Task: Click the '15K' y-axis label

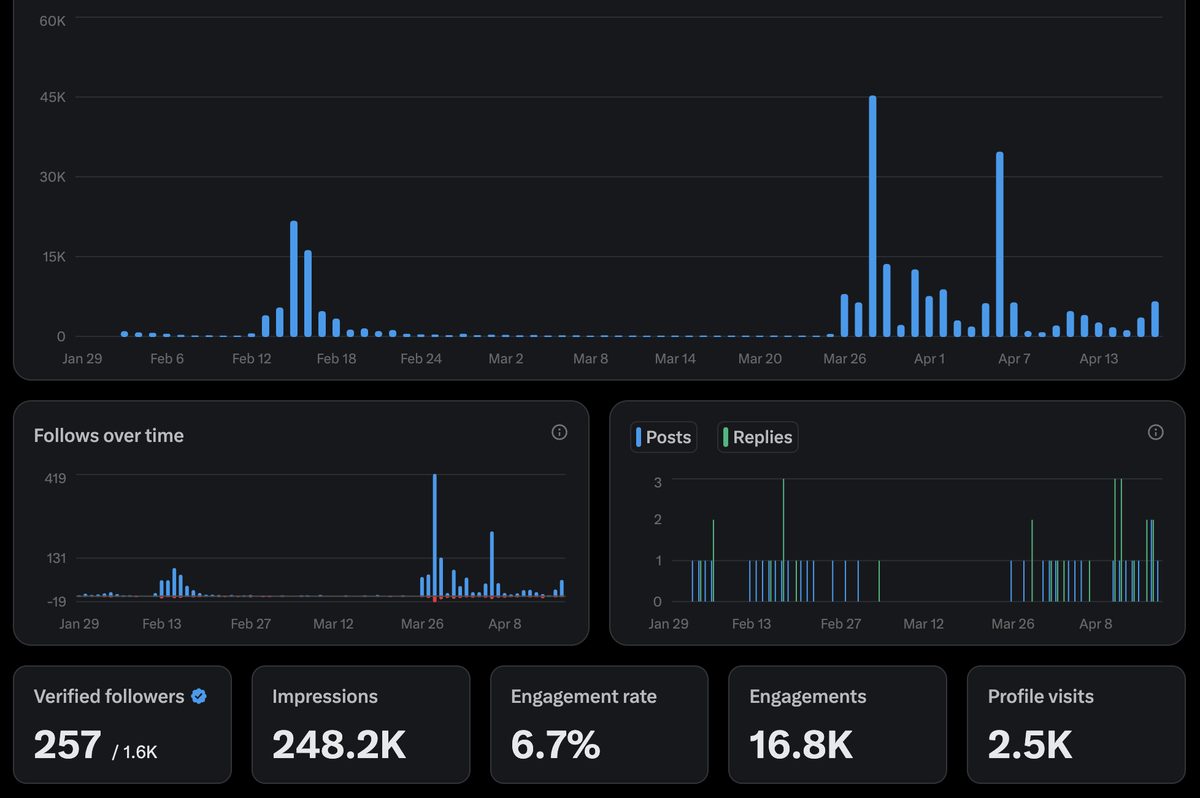Action: point(53,257)
